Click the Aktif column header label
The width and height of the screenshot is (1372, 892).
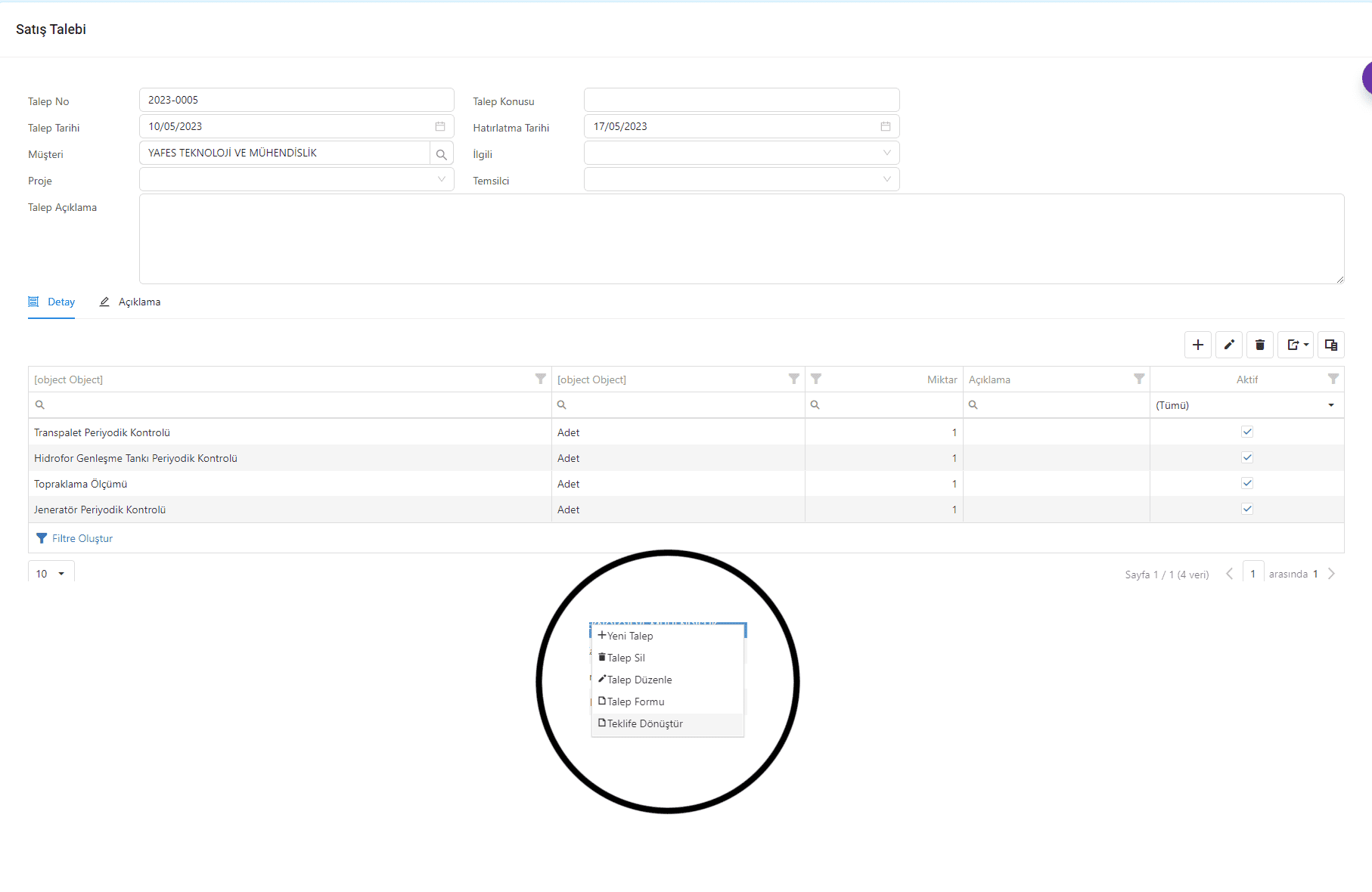[1247, 379]
